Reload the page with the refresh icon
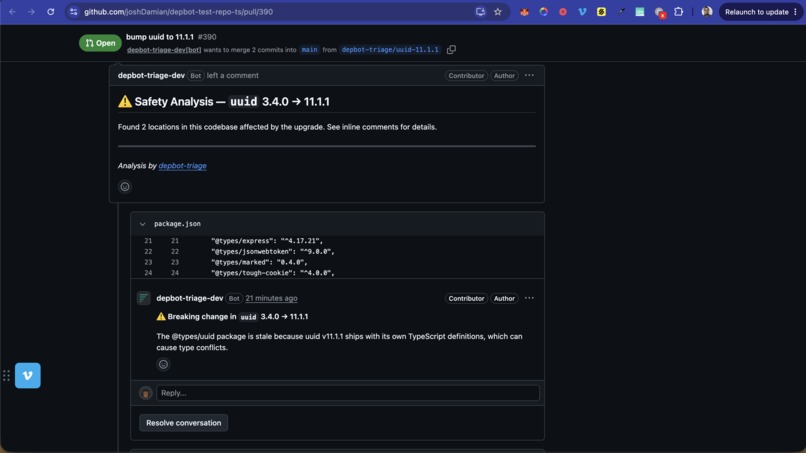This screenshot has width=806, height=453. click(50, 12)
